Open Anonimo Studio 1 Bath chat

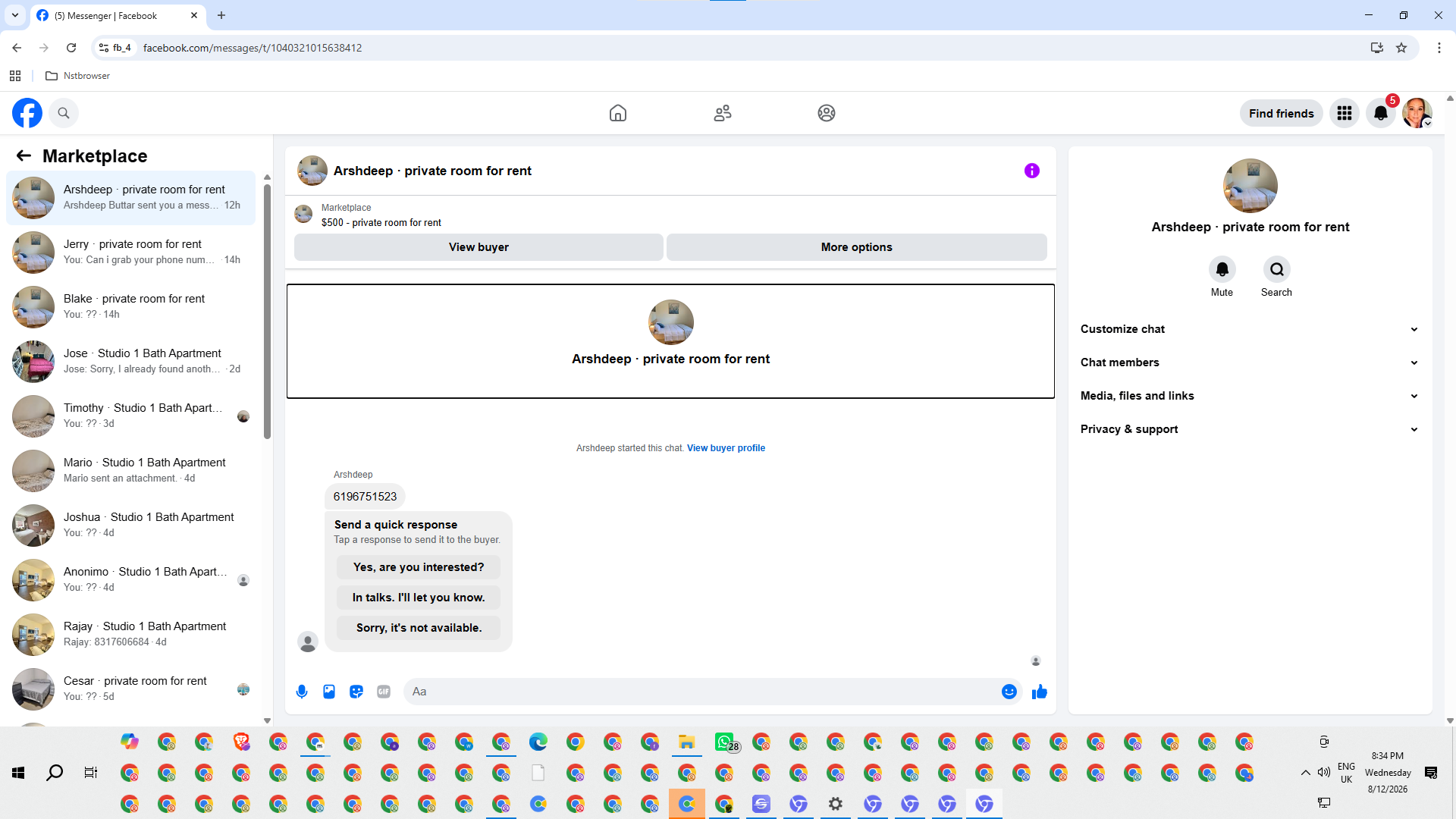130,580
